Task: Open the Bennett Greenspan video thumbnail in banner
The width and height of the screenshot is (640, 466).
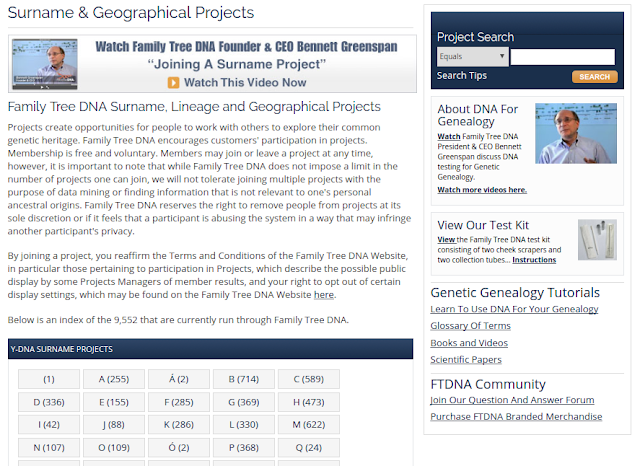Action: click(45, 64)
